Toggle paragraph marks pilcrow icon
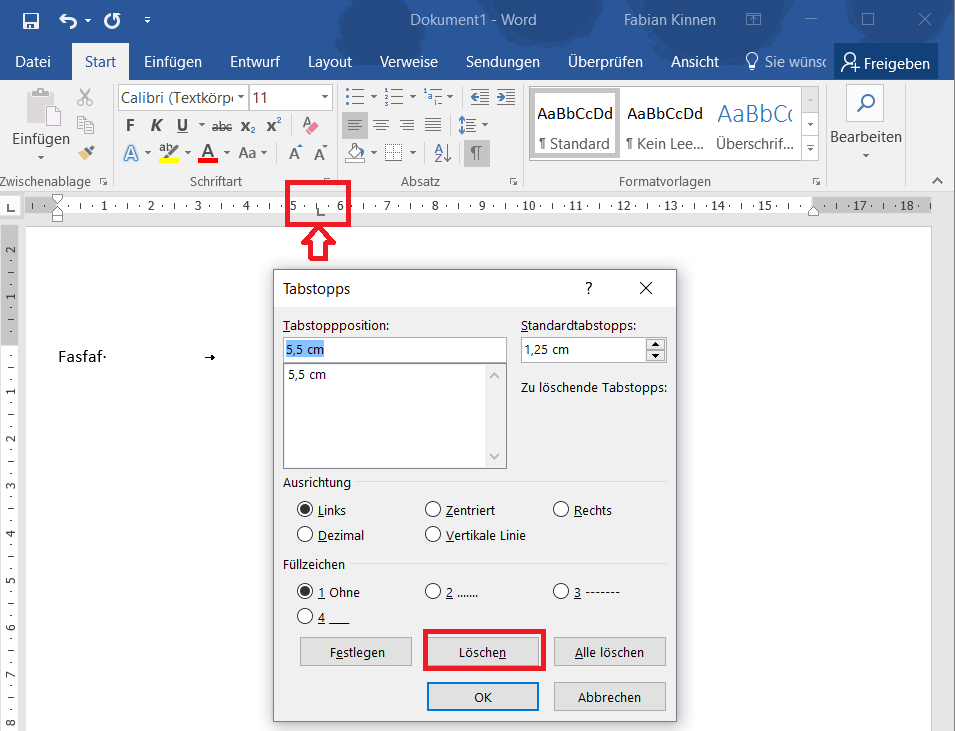 (476, 153)
